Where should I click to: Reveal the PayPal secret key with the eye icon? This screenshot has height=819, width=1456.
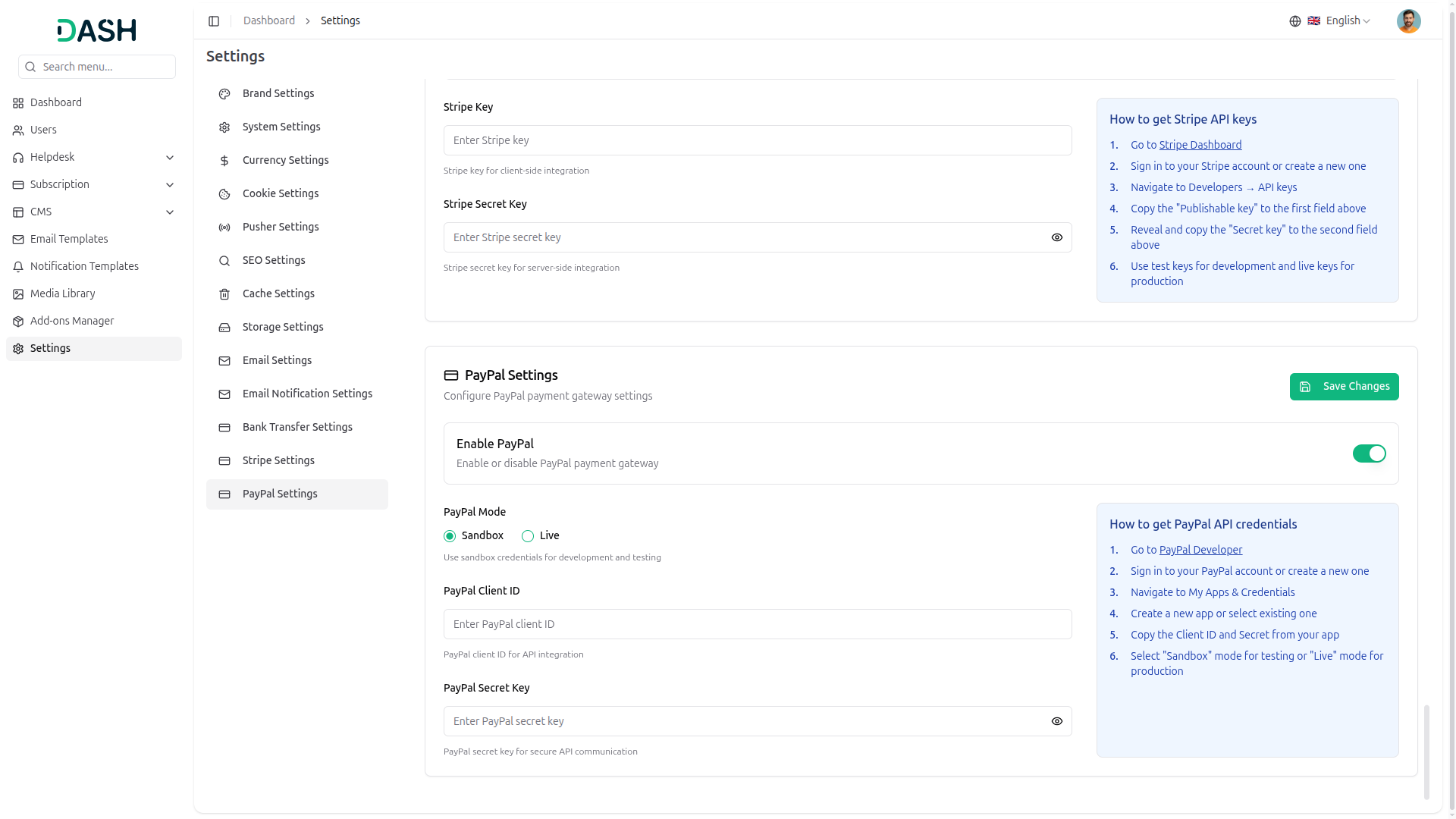[1056, 721]
